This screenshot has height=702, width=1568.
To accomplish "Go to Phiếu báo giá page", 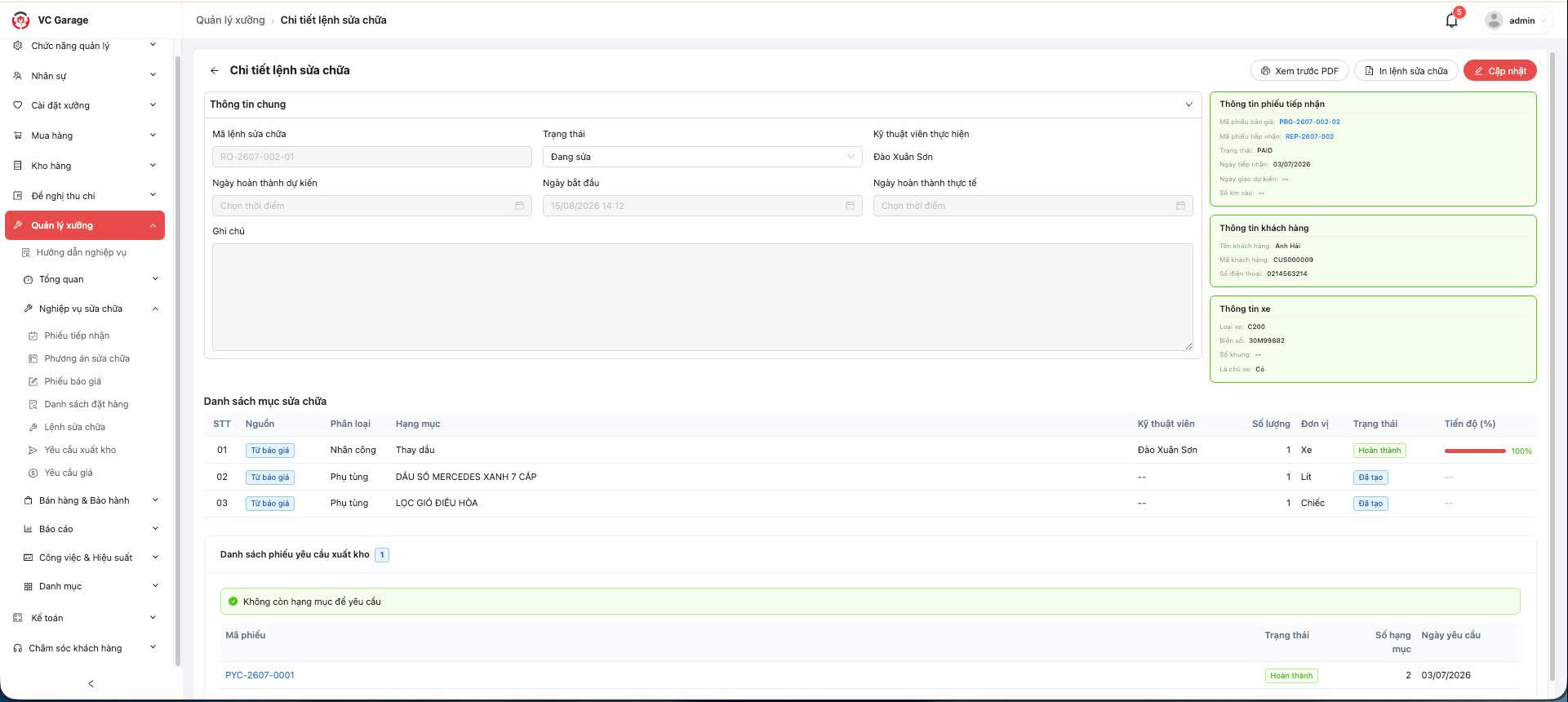I will click(x=73, y=381).
